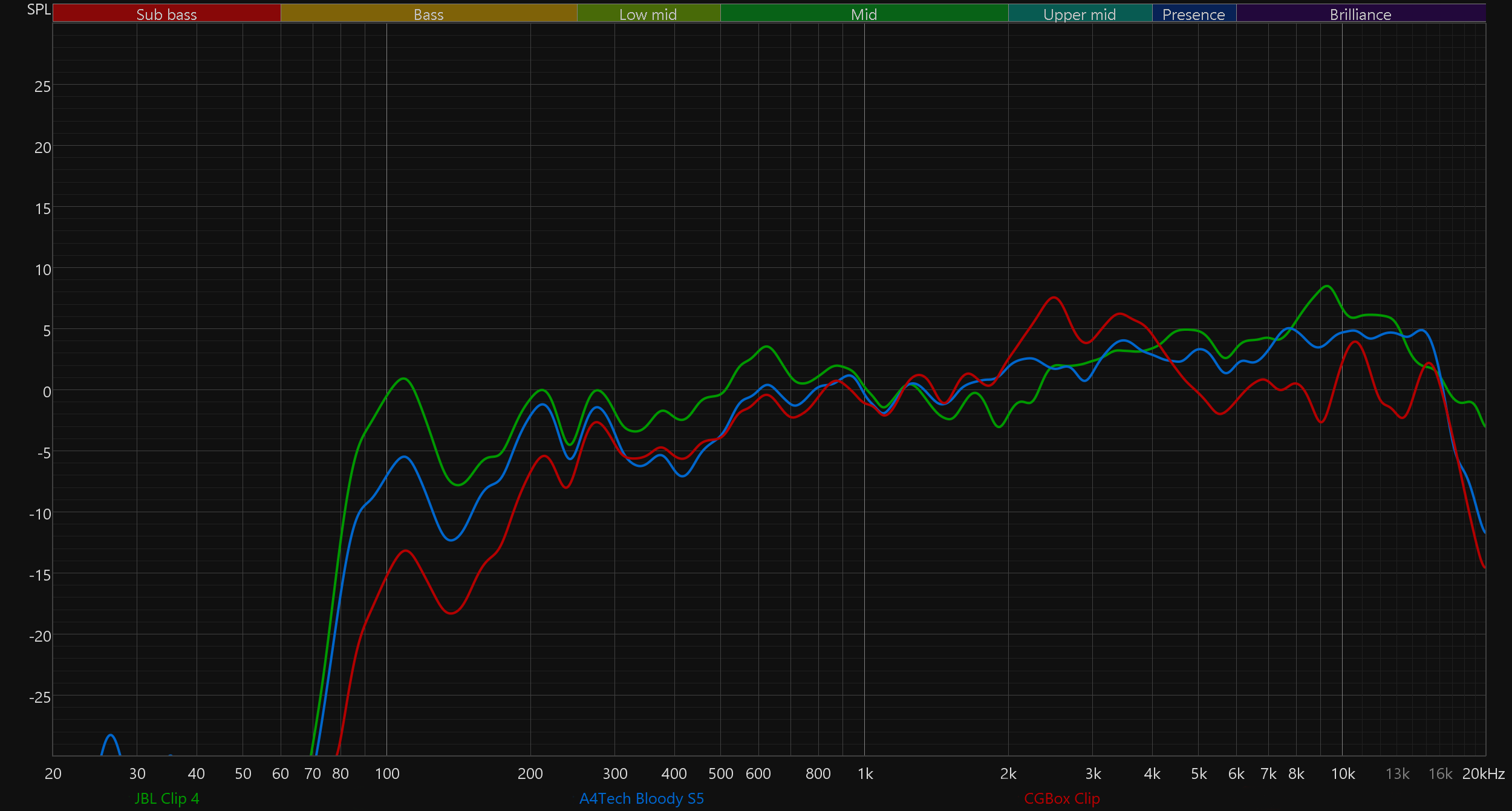This screenshot has height=811, width=1512.
Task: Click the 0 dB level label
Action: (47, 392)
